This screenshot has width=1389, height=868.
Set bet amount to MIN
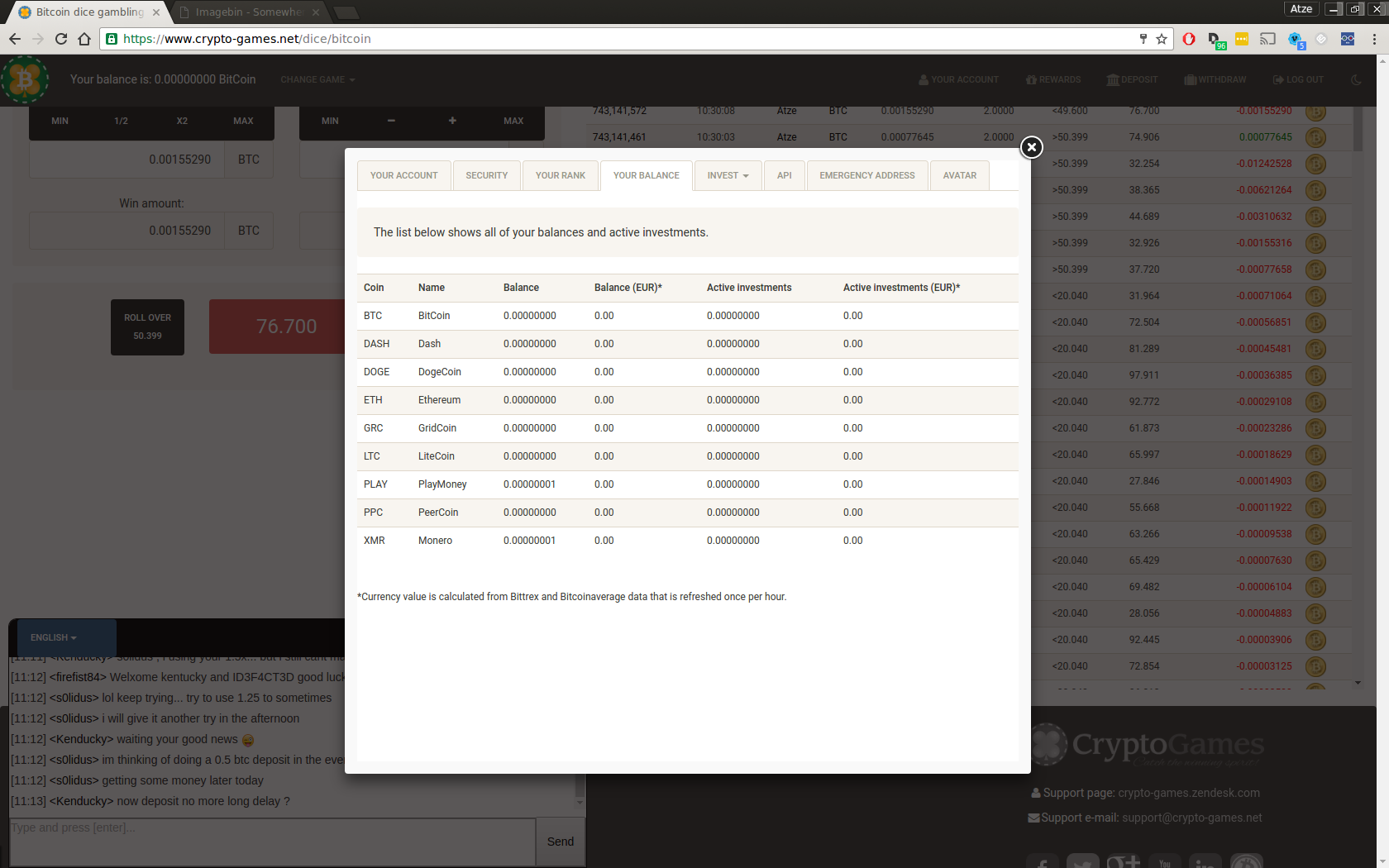[x=60, y=121]
